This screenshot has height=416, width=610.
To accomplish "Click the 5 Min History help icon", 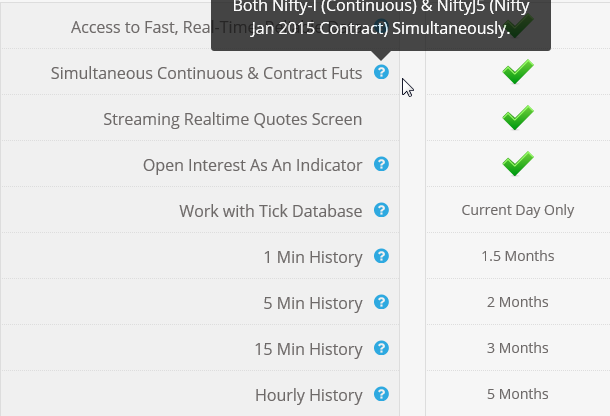I will 381,302.
